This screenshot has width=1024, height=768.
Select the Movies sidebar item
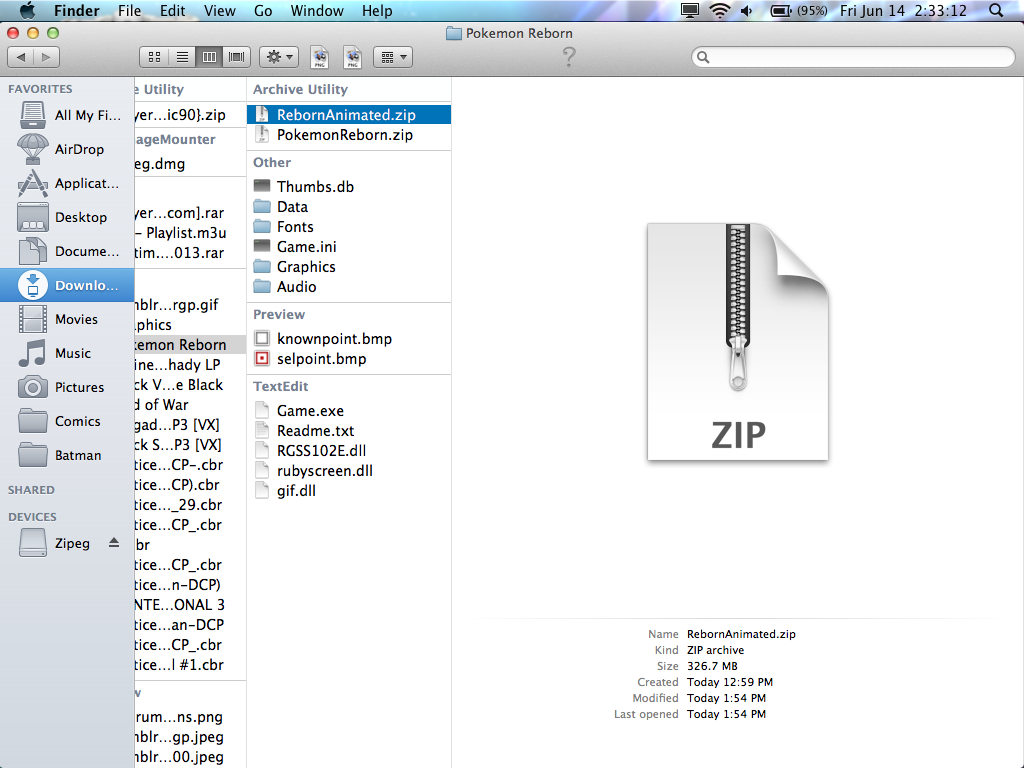(76, 319)
